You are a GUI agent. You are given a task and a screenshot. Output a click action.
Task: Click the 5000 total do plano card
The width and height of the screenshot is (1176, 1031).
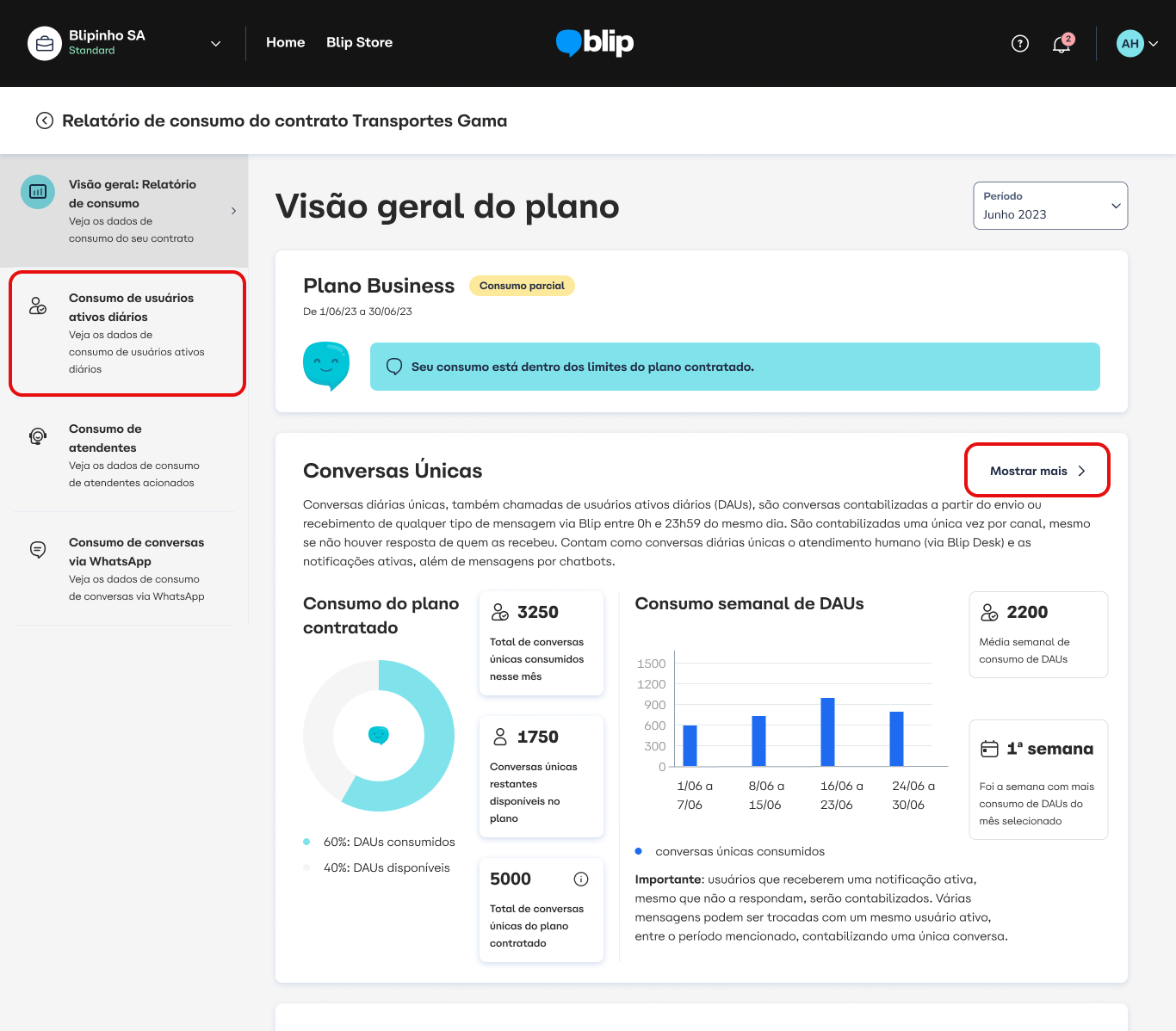[x=542, y=910]
